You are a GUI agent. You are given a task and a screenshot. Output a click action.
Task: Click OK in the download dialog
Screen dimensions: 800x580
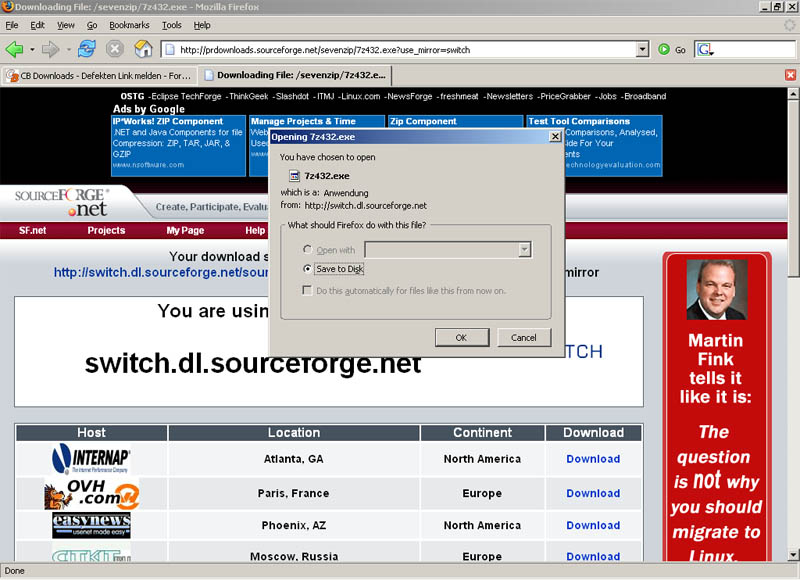(x=461, y=337)
